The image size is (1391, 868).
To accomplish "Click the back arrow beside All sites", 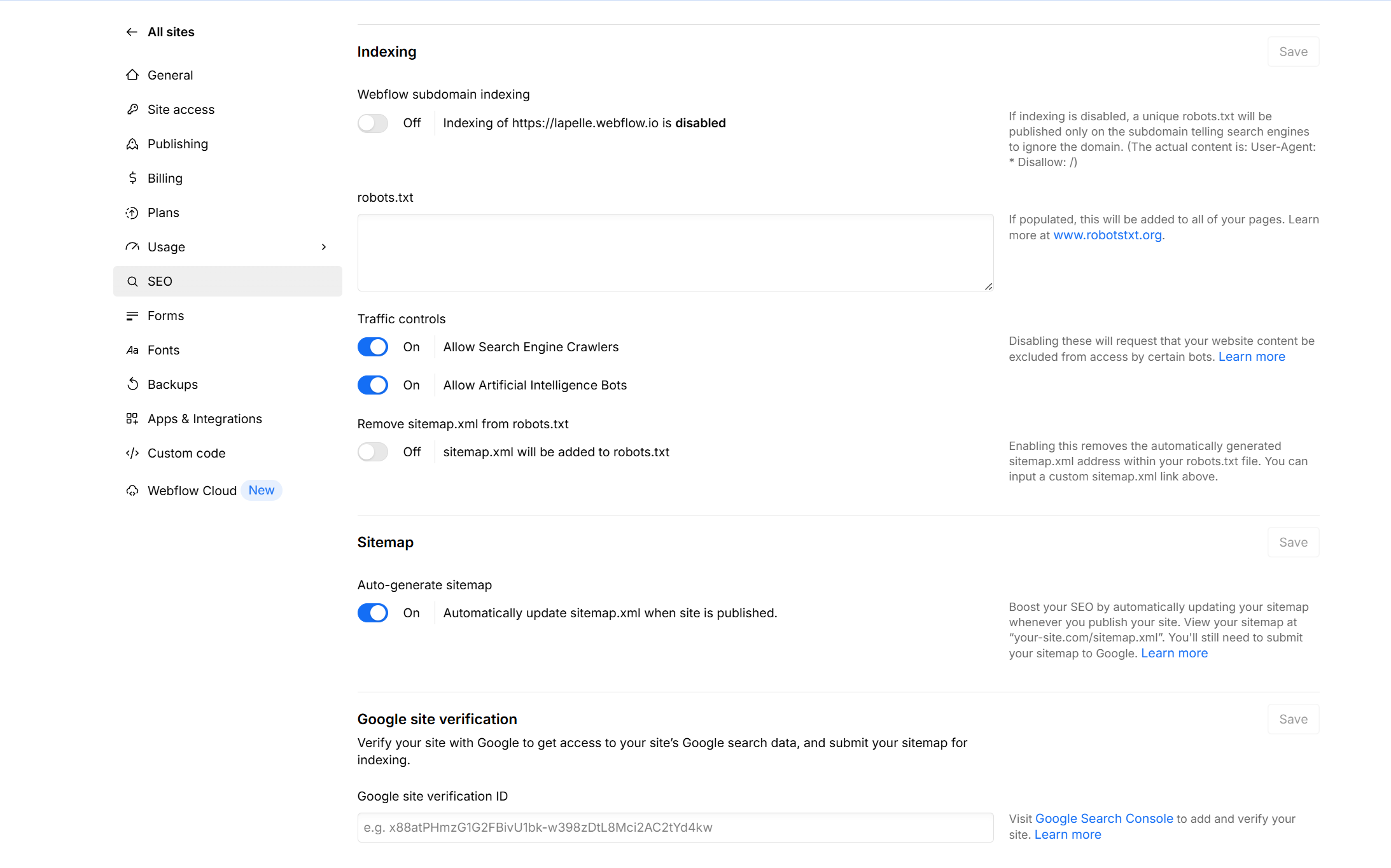I will [x=132, y=32].
